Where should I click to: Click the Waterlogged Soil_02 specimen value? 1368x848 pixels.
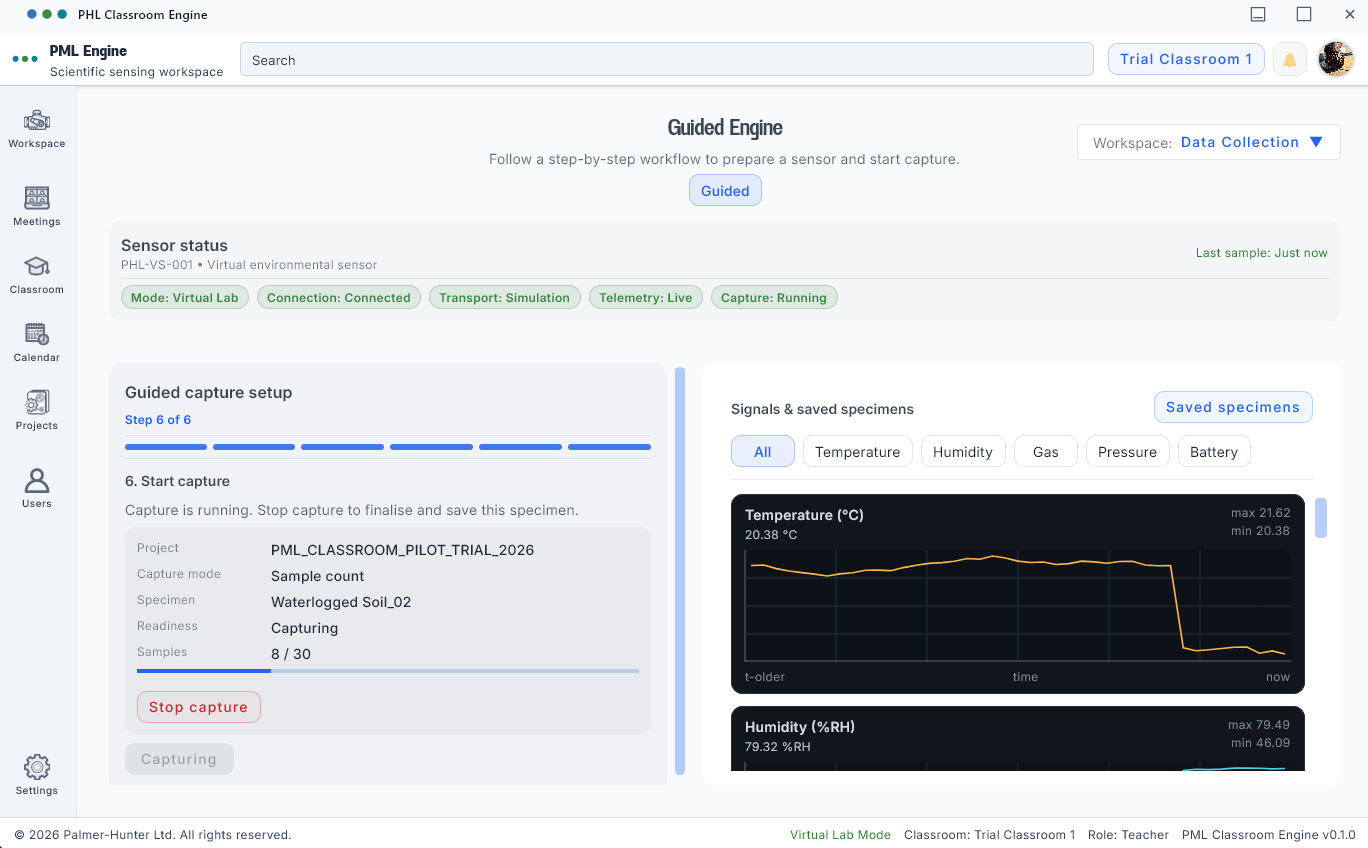(341, 602)
